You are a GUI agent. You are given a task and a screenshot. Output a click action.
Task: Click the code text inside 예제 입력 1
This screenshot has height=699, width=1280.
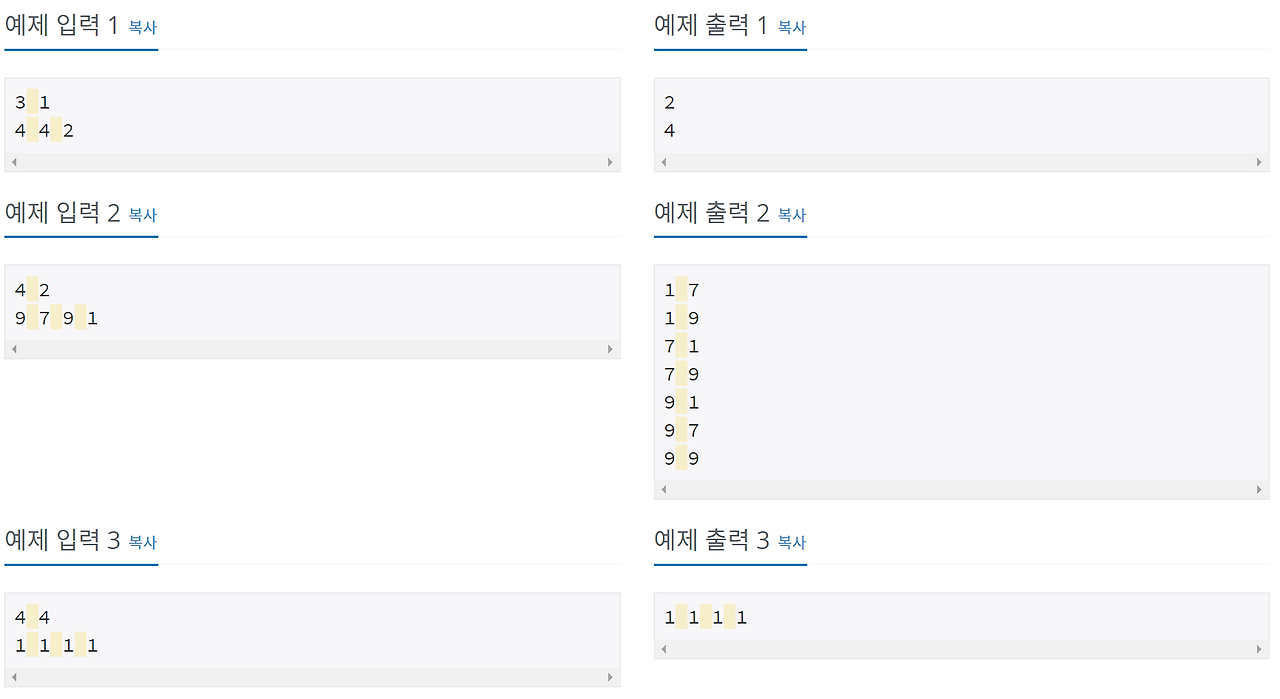(x=44, y=115)
